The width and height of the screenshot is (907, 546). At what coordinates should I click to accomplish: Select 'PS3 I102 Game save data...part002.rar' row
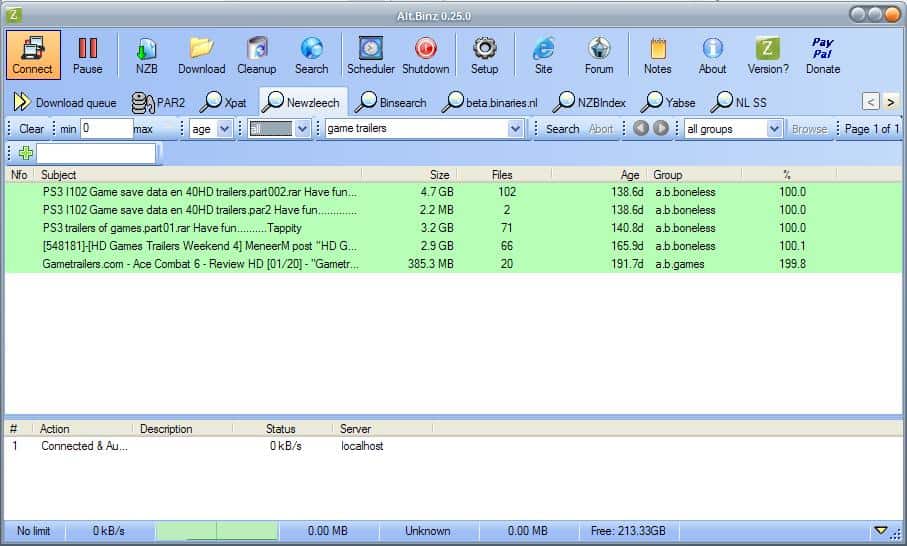(453, 191)
